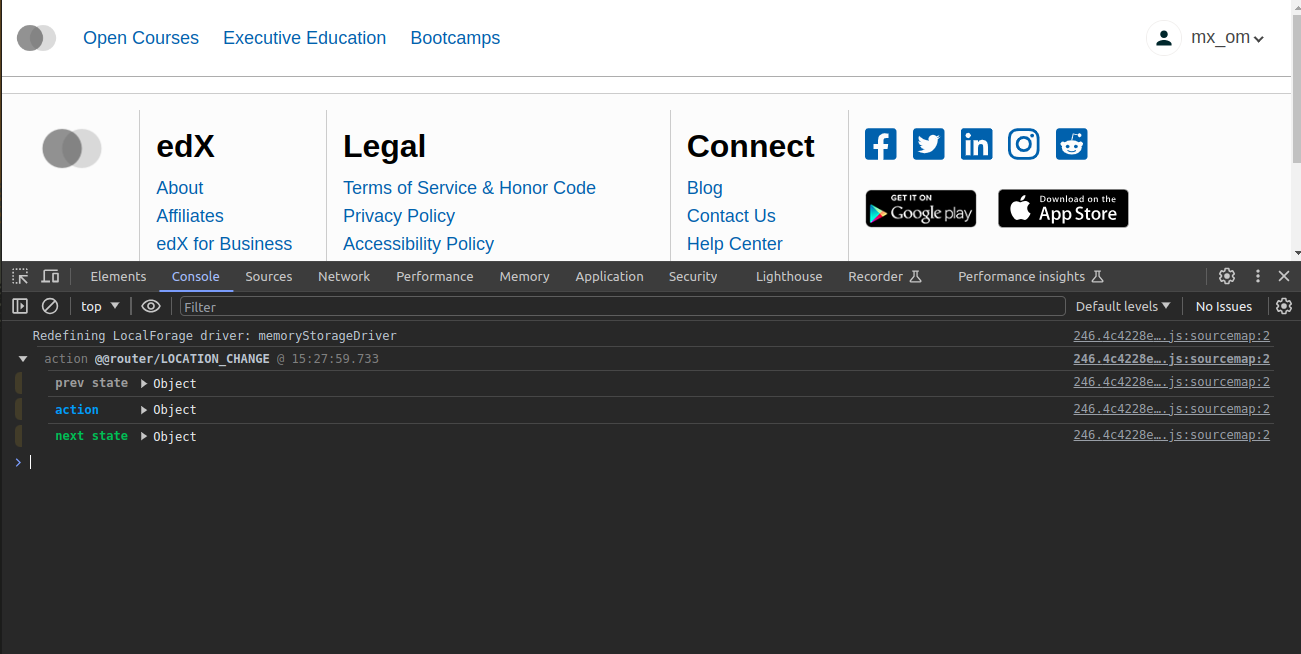
Task: Clear the console with the clear icon
Action: pyautogui.click(x=49, y=306)
